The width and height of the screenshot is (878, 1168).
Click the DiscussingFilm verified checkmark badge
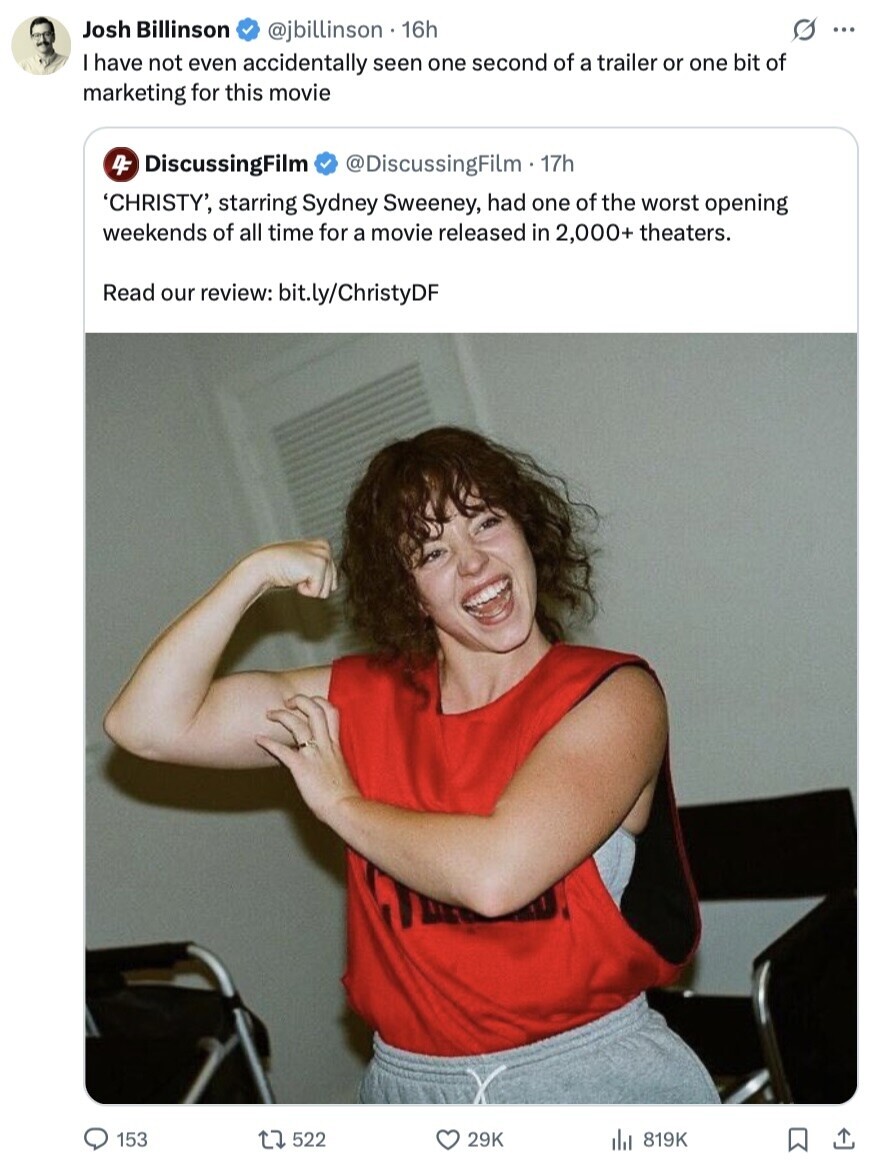pyautogui.click(x=325, y=164)
